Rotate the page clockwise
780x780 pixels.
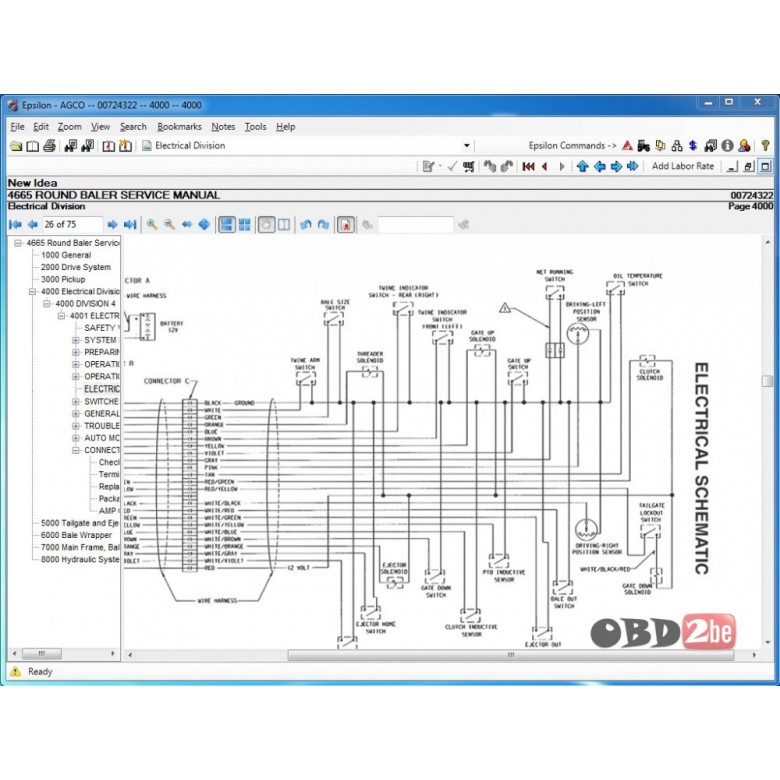pyautogui.click(x=323, y=225)
